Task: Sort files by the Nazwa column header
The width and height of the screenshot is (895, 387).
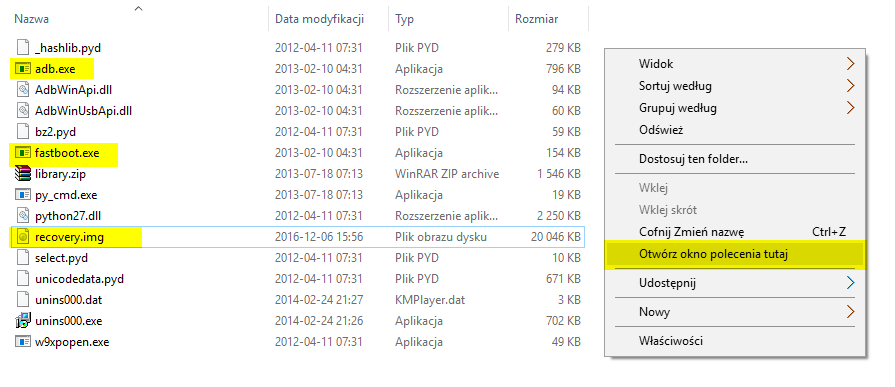Action: click(31, 19)
